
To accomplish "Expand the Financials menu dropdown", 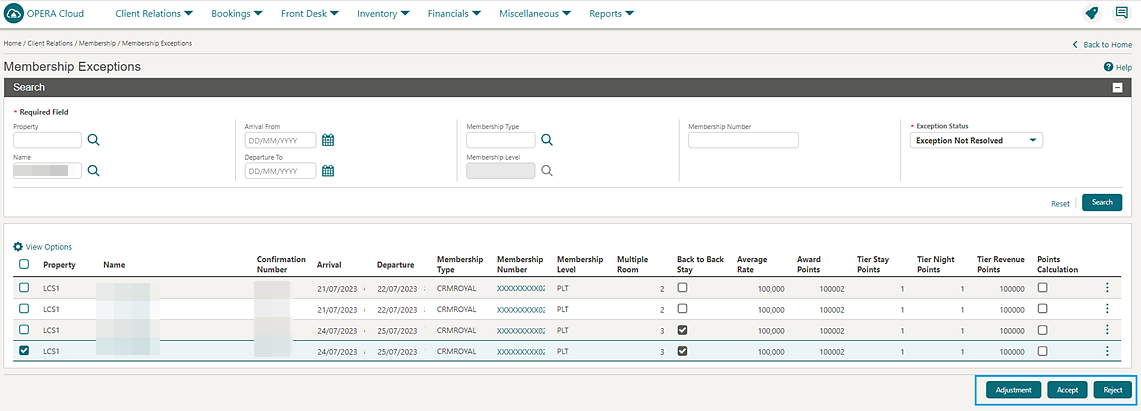I will (454, 14).
